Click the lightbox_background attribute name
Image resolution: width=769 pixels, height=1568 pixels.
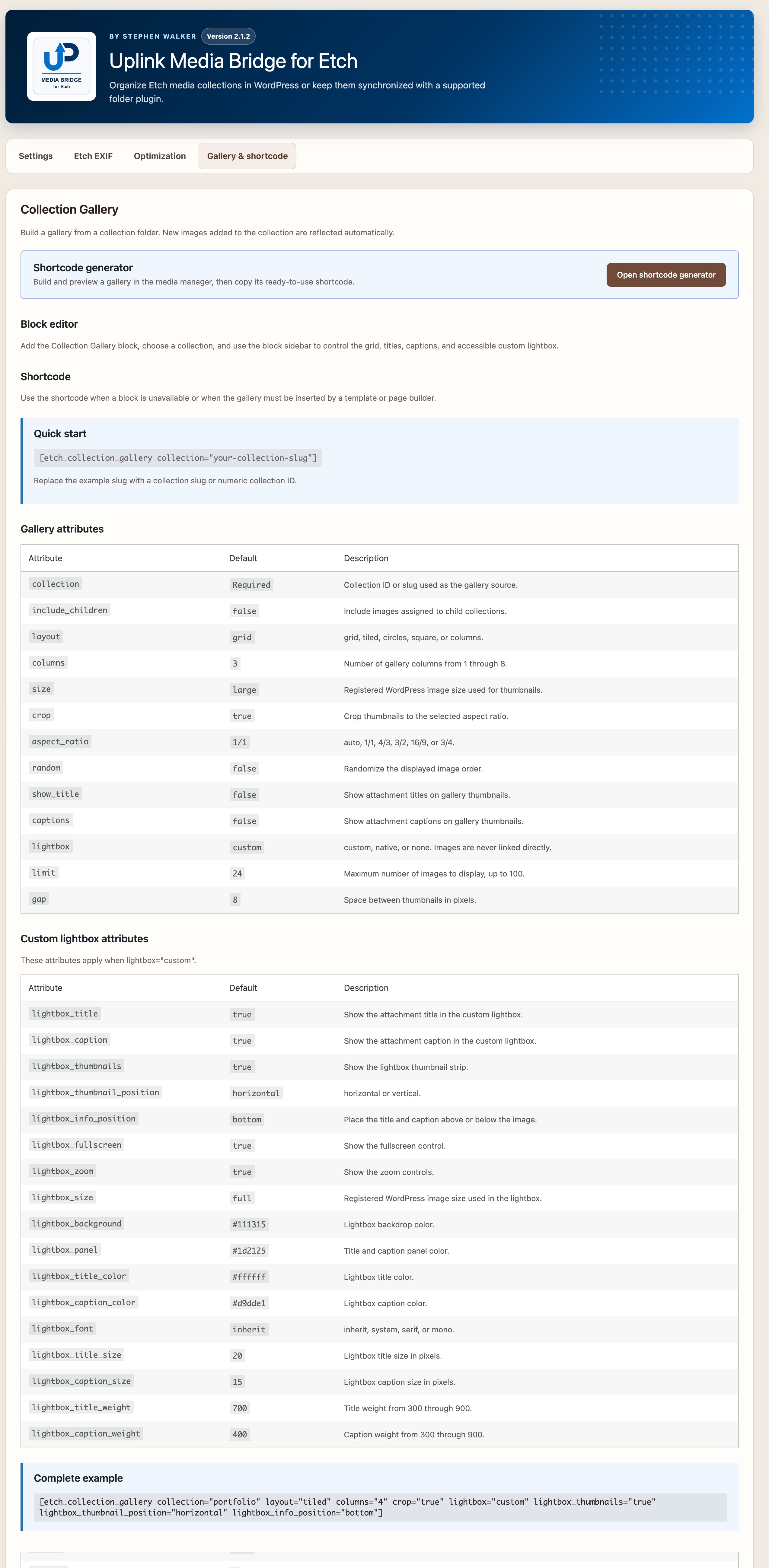click(x=77, y=1223)
